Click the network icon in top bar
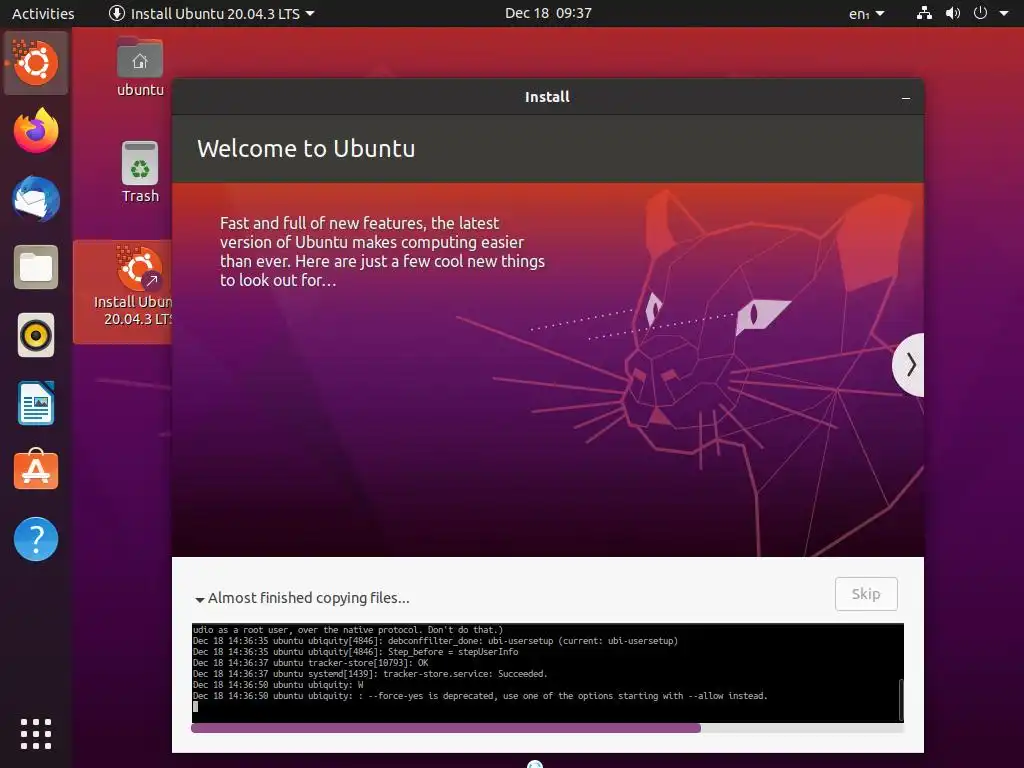This screenshot has width=1024, height=768. point(924,13)
